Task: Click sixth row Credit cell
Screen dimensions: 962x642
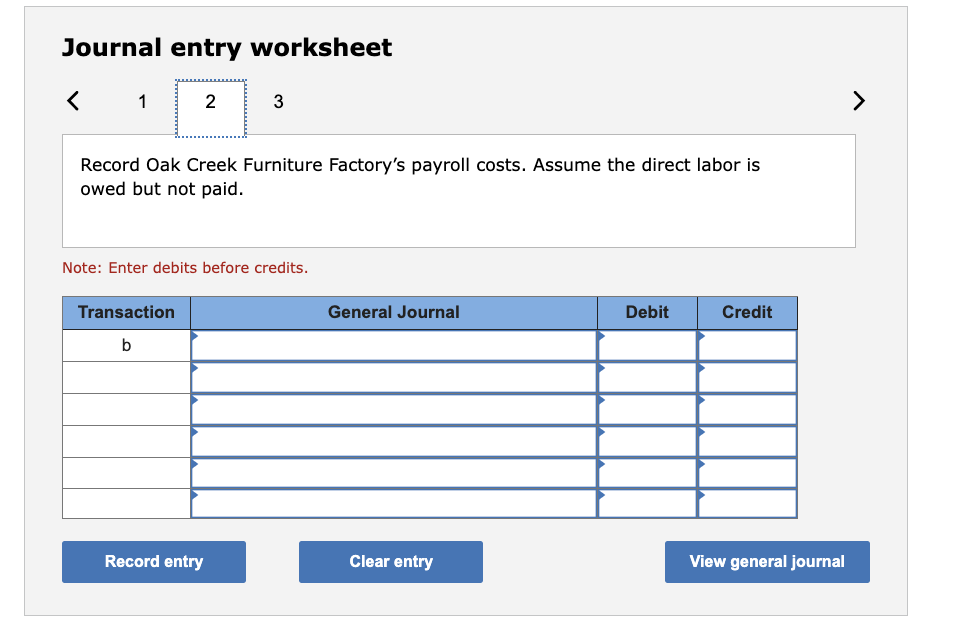Action: click(x=747, y=503)
